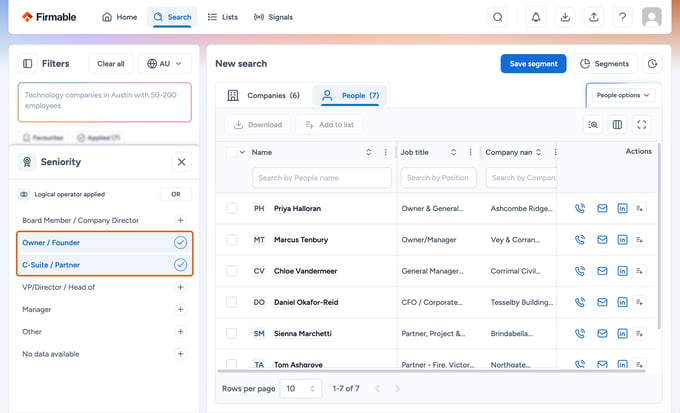Viewport: 680px width, 413px height.
Task: Open People options dropdown
Action: (623, 95)
